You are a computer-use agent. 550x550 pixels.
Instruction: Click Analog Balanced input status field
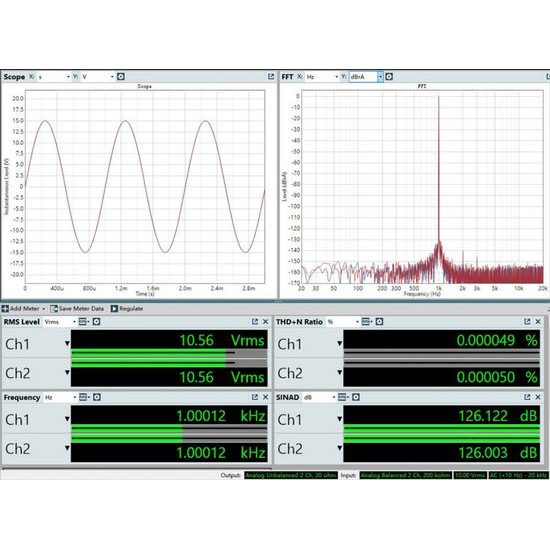click(x=405, y=475)
